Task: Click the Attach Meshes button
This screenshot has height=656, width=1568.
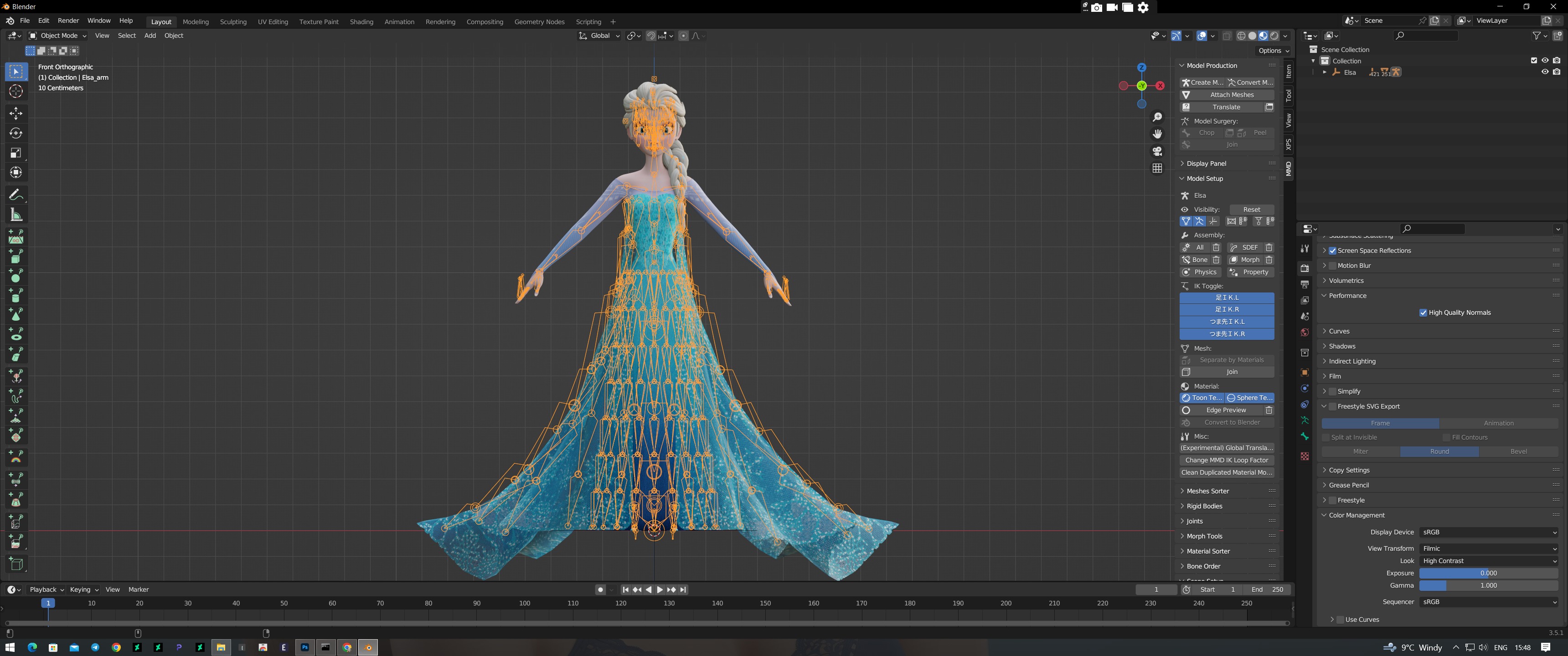Action: click(1227, 95)
